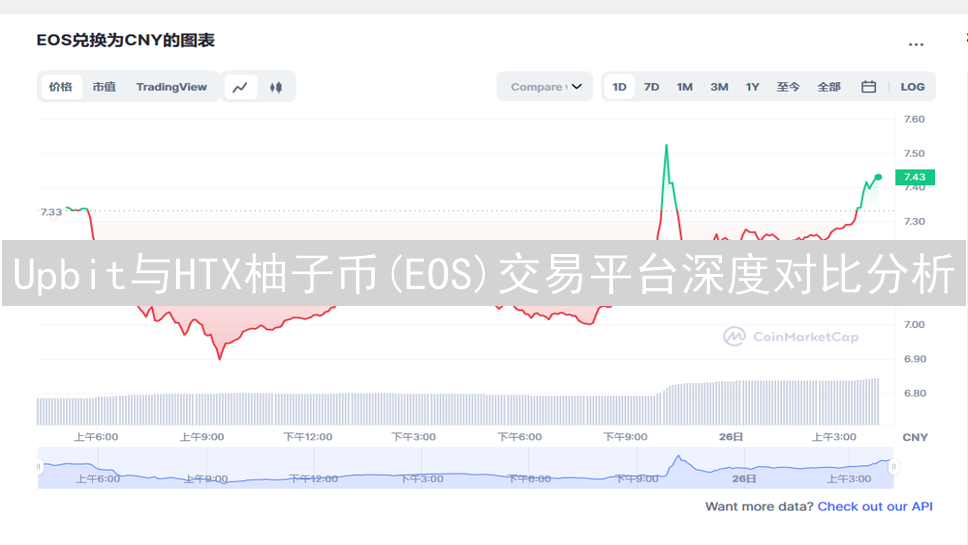Image resolution: width=968 pixels, height=545 pixels.
Task: Open the three-dot more options menu
Action: 916,44
